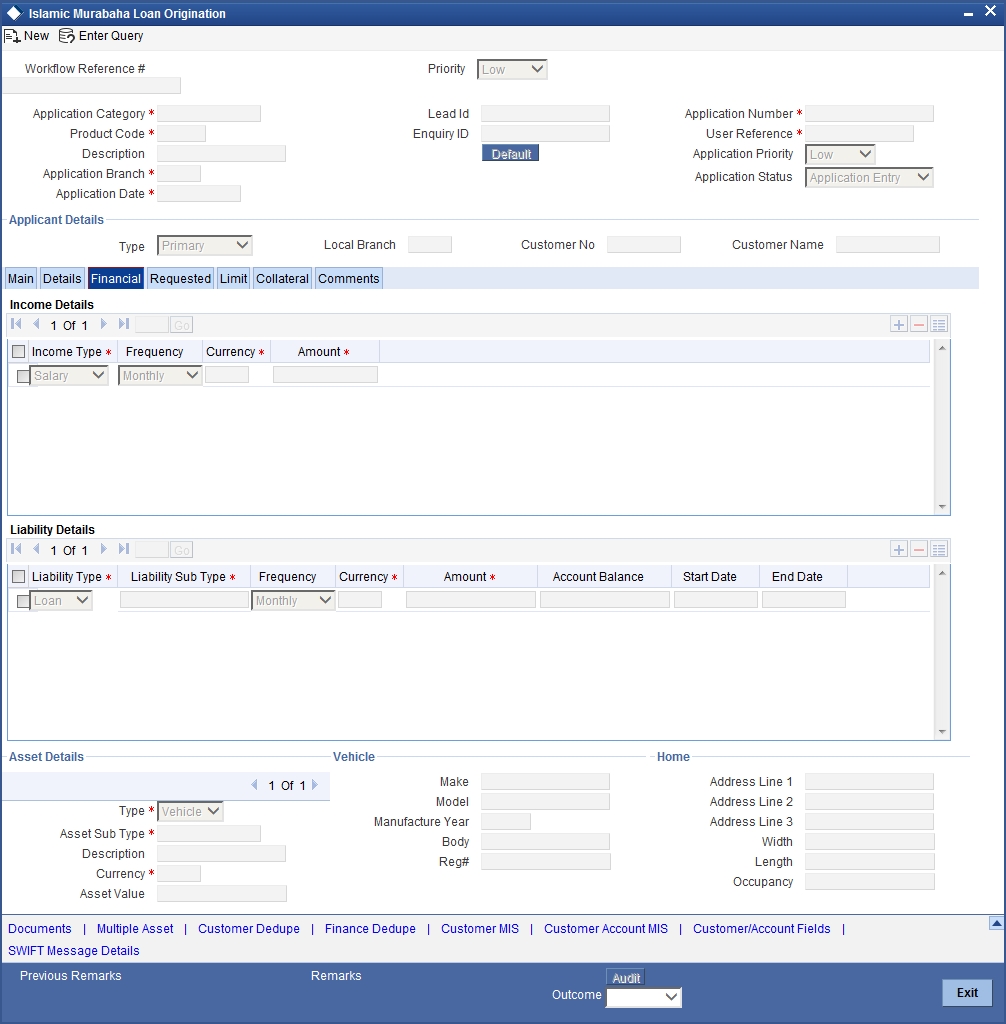Open the Finance Dedupe link
This screenshot has width=1006, height=1024.
pyautogui.click(x=370, y=929)
